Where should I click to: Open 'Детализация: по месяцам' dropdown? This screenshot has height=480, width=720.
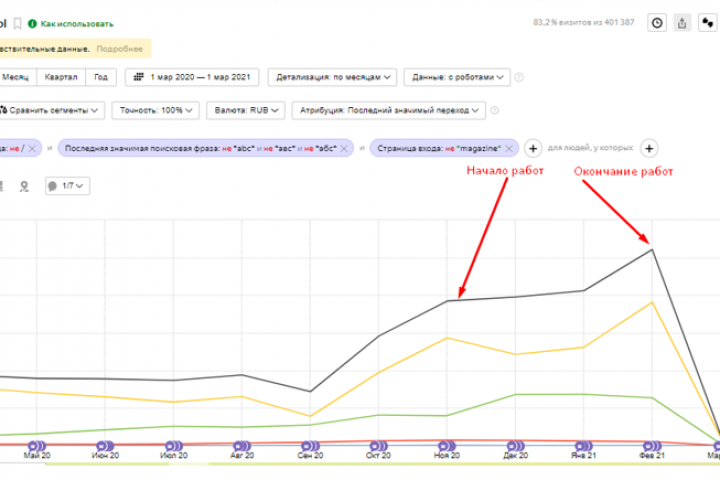coord(332,77)
